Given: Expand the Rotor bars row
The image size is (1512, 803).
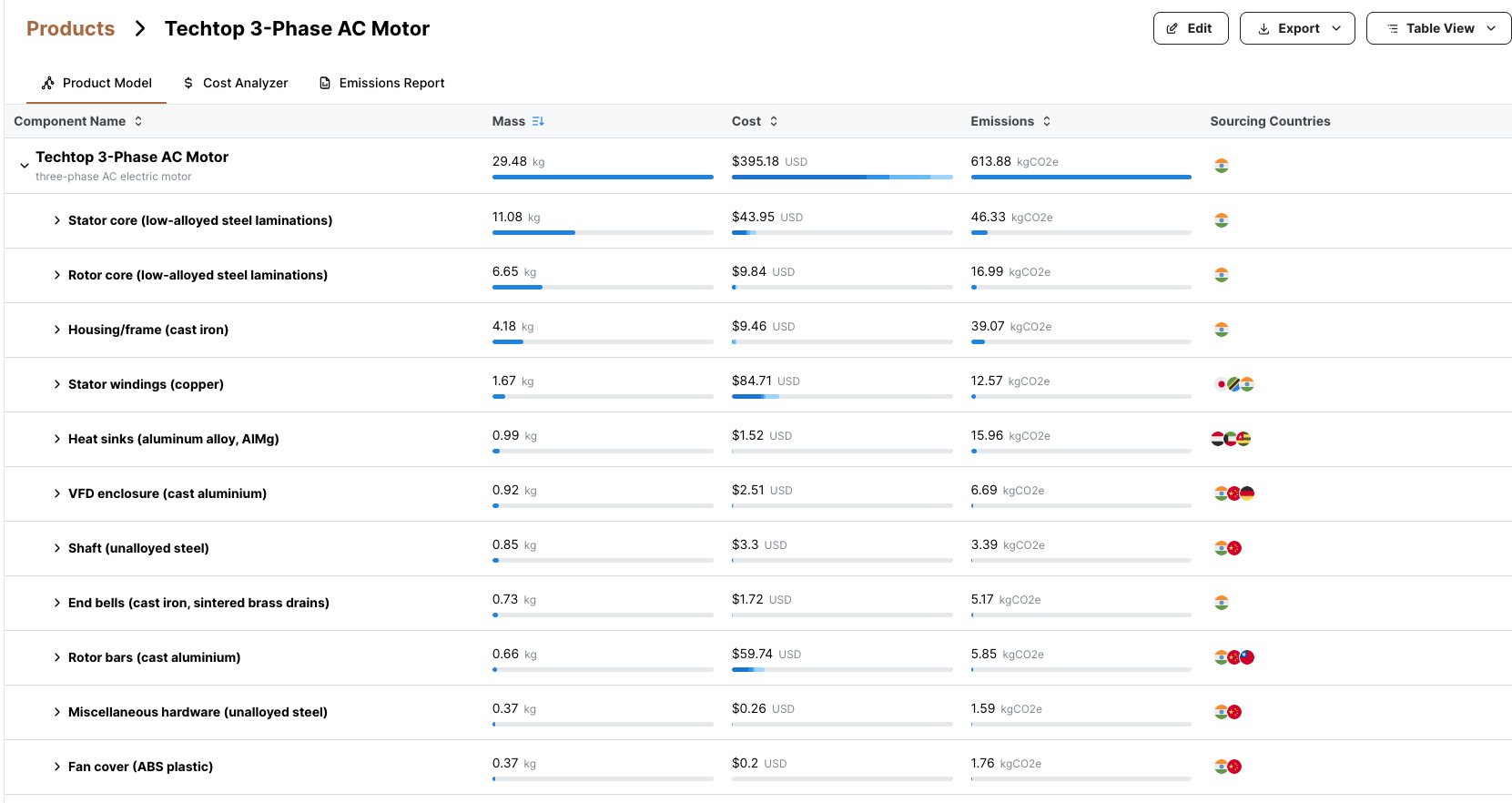Looking at the screenshot, I should point(57,657).
